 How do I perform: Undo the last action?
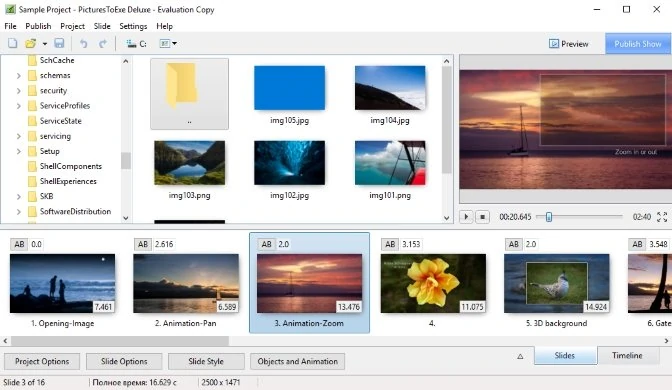point(84,43)
